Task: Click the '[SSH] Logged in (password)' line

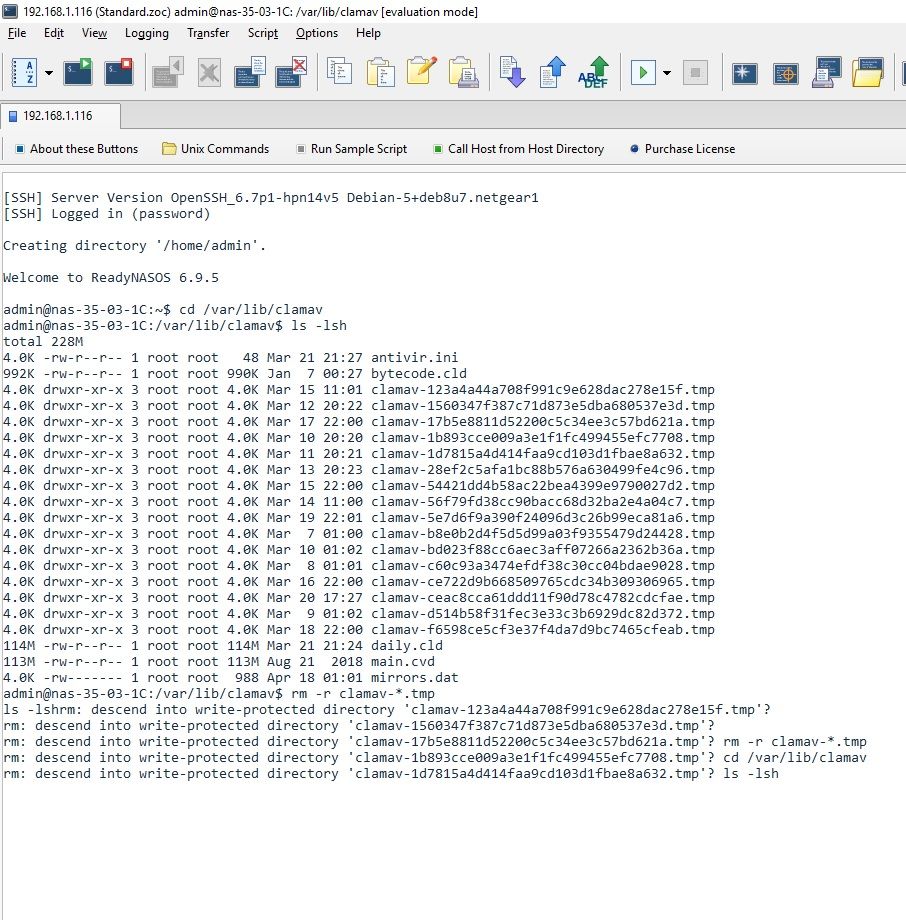Action: (x=107, y=214)
